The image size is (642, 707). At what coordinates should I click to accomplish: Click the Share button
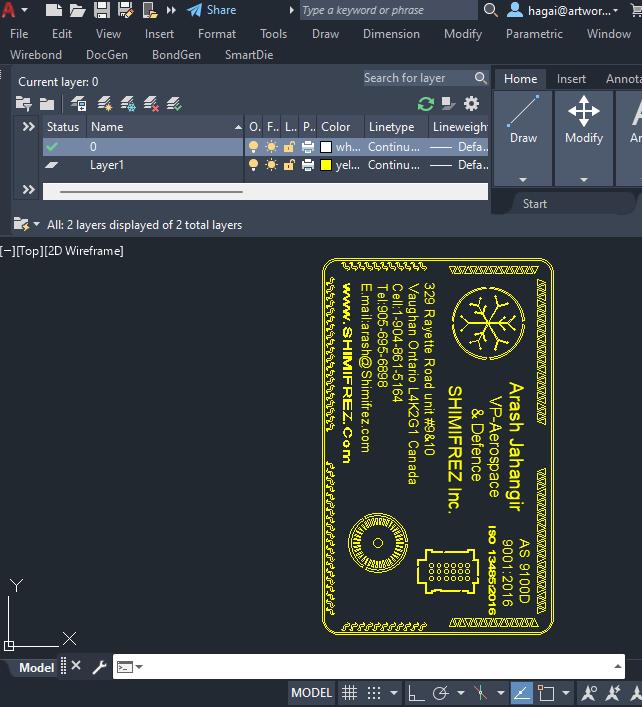tap(212, 10)
